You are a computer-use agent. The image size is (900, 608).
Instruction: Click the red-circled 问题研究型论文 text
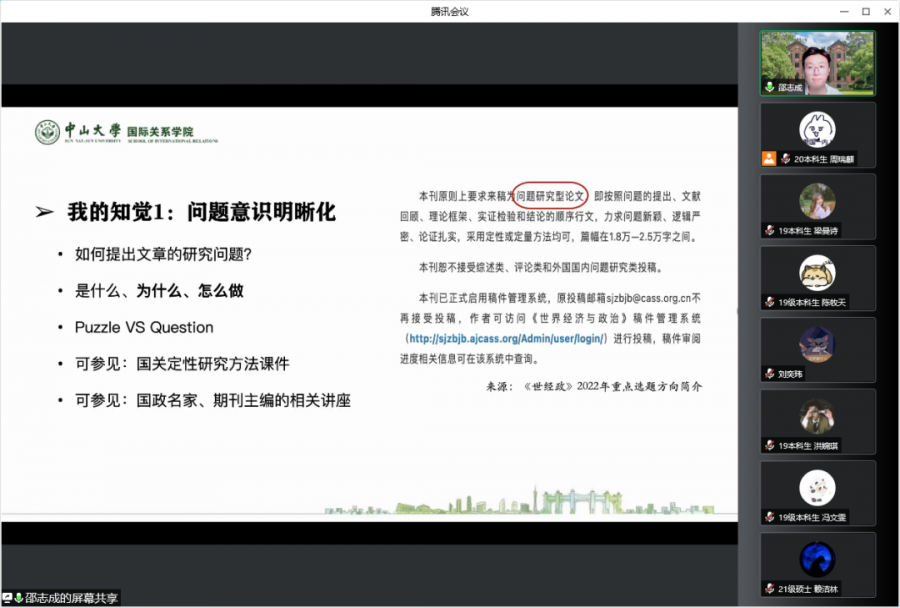click(550, 195)
